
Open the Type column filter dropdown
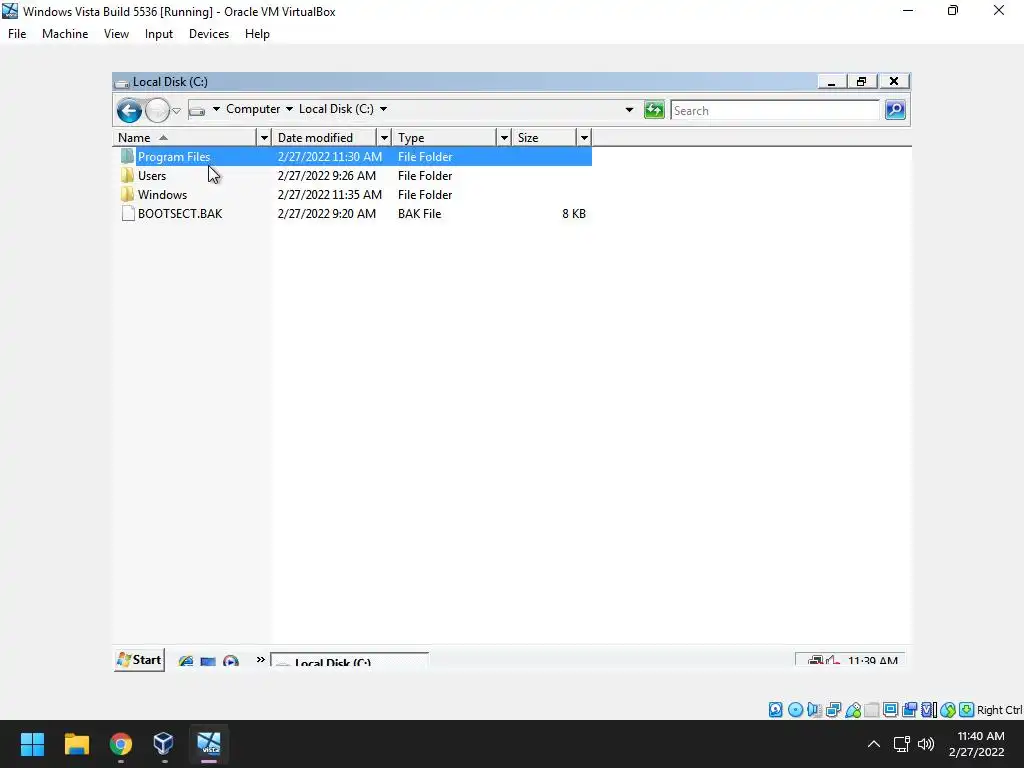tap(504, 138)
